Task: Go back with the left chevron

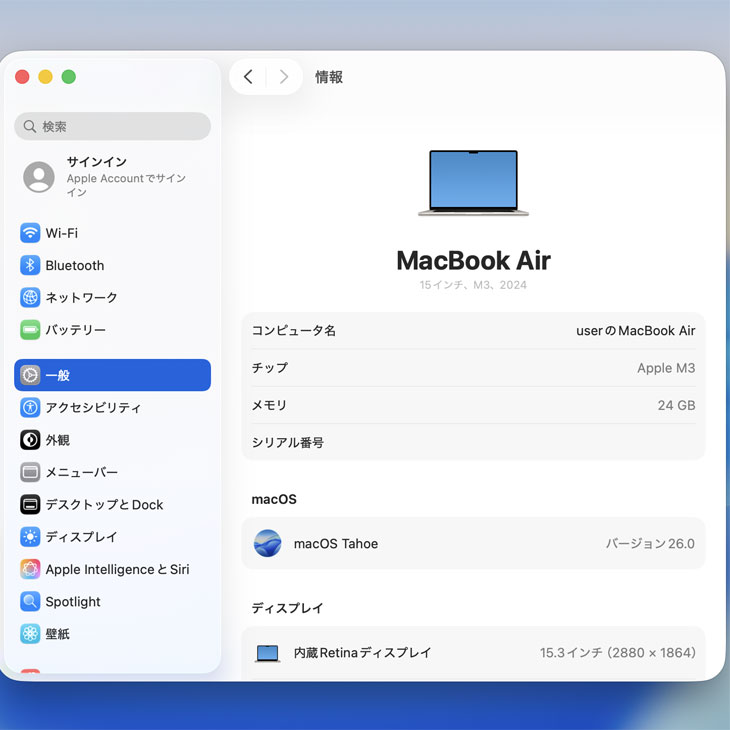Action: coord(248,77)
